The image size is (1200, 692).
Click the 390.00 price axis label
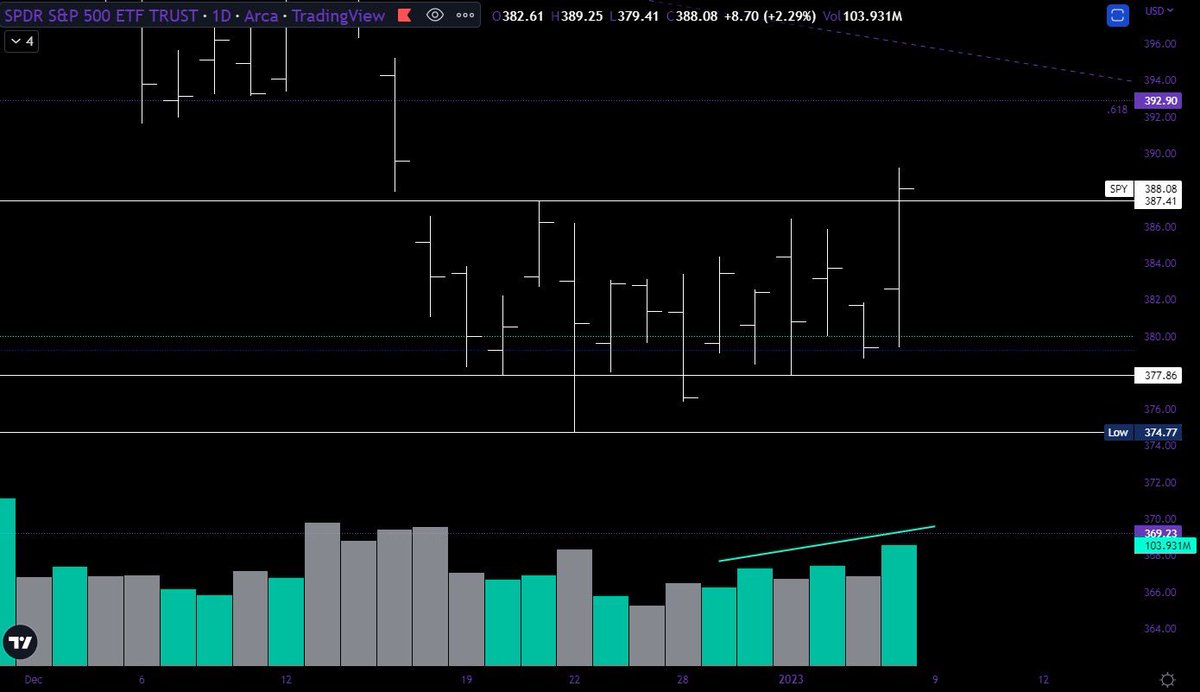click(1160, 154)
